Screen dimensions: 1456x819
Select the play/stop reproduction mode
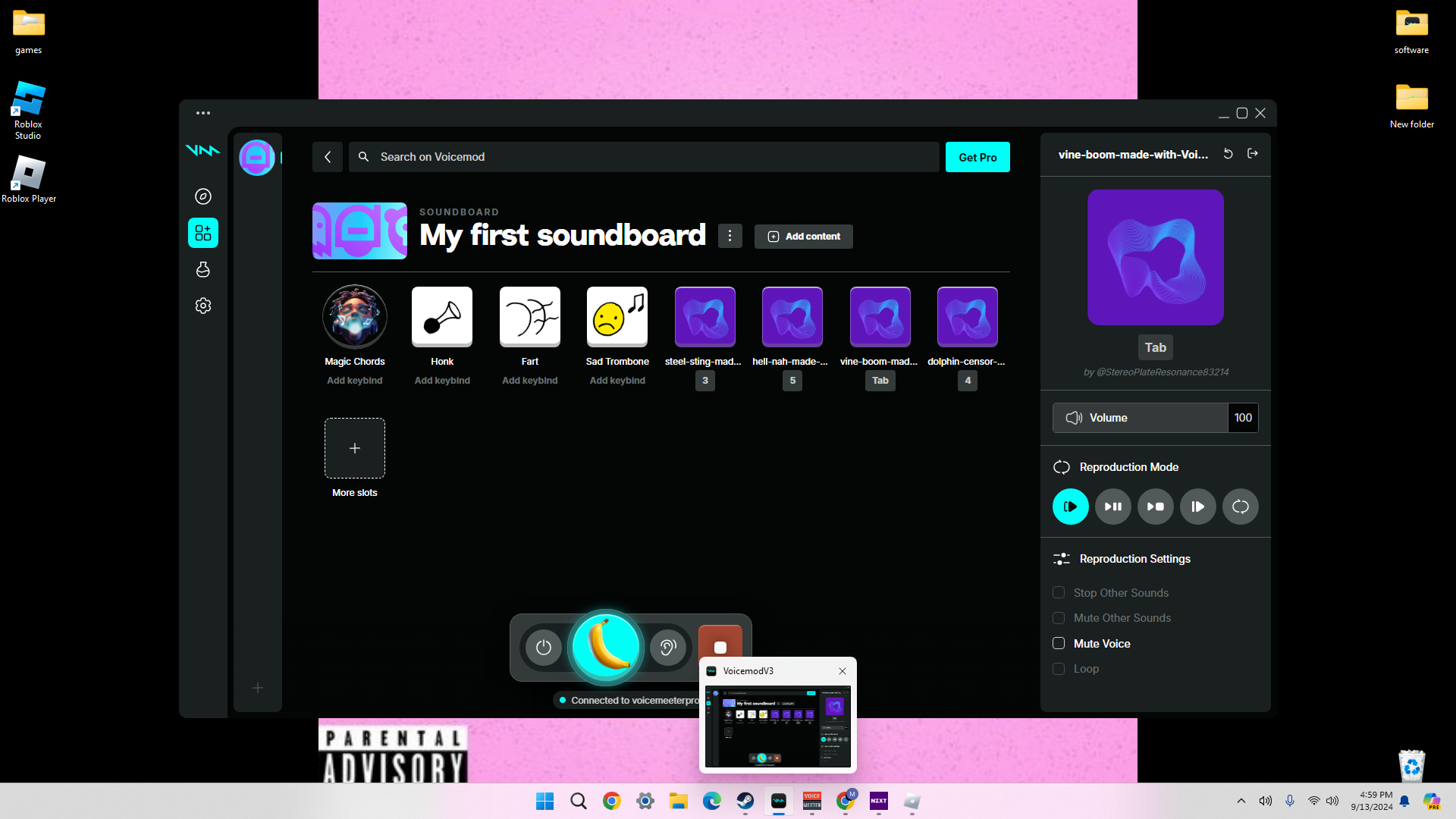pyautogui.click(x=1156, y=507)
